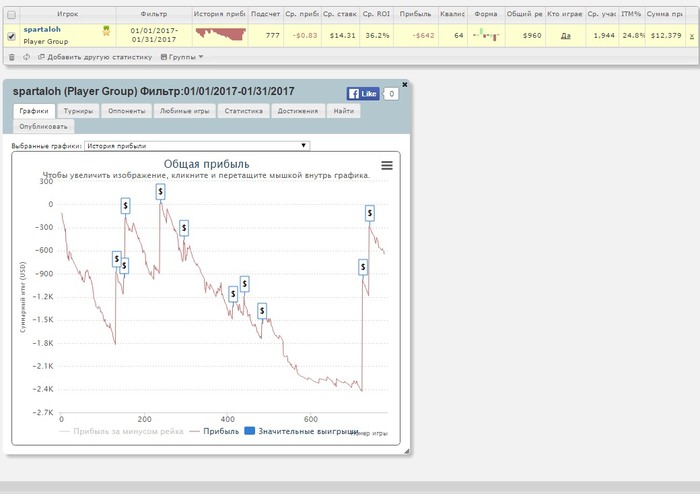This screenshot has height=494, width=700.
Task: Toggle the Прибыль за минусом рейка legend item
Action: pyautogui.click(x=121, y=432)
